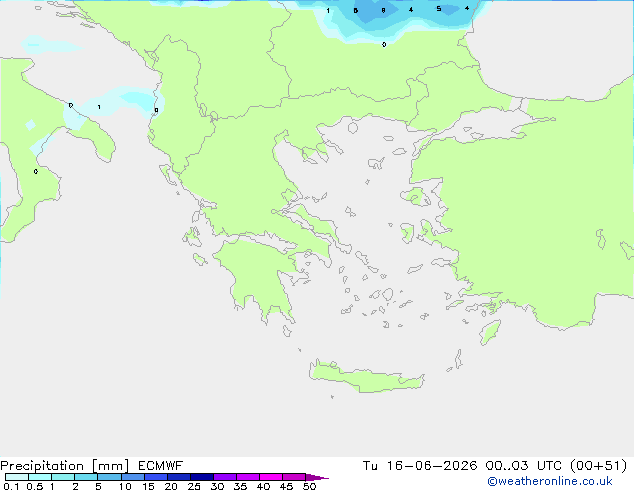Click the legend label '30'
This screenshot has width=634, height=490.
pyautogui.click(x=217, y=486)
